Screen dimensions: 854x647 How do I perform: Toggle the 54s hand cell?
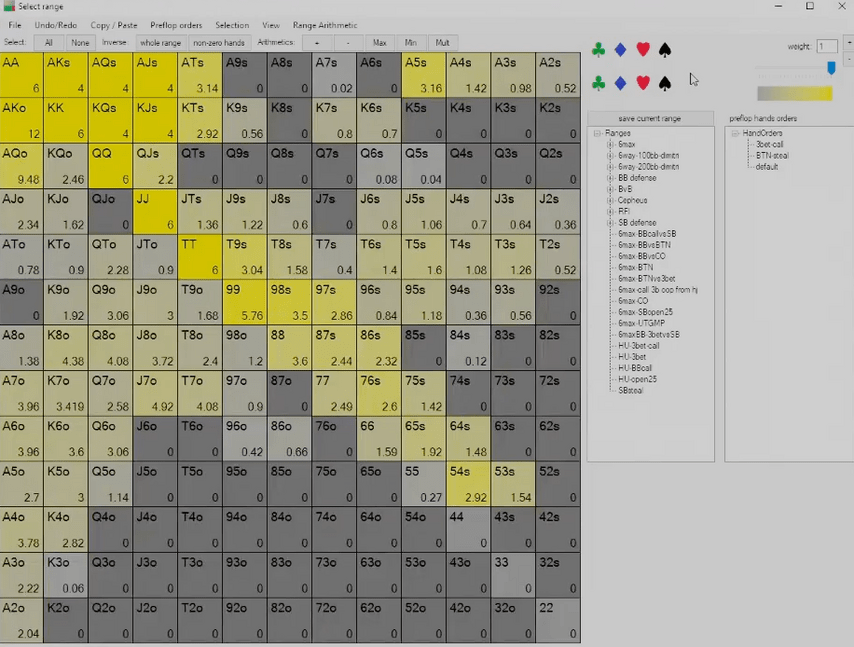point(468,483)
